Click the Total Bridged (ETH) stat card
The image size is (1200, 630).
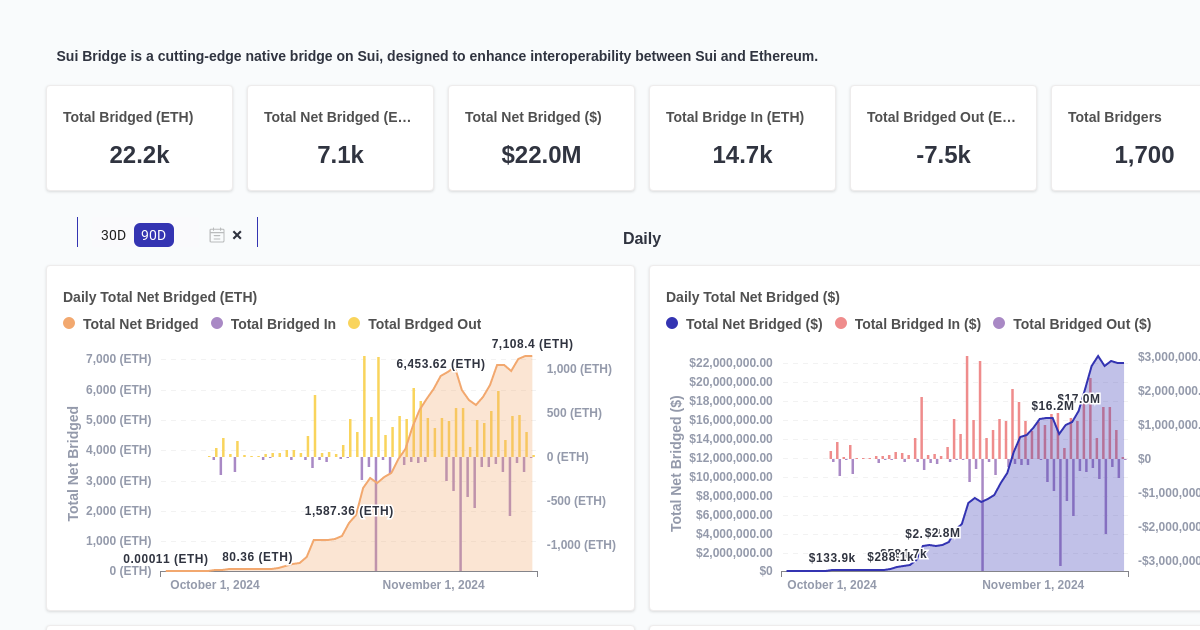139,137
